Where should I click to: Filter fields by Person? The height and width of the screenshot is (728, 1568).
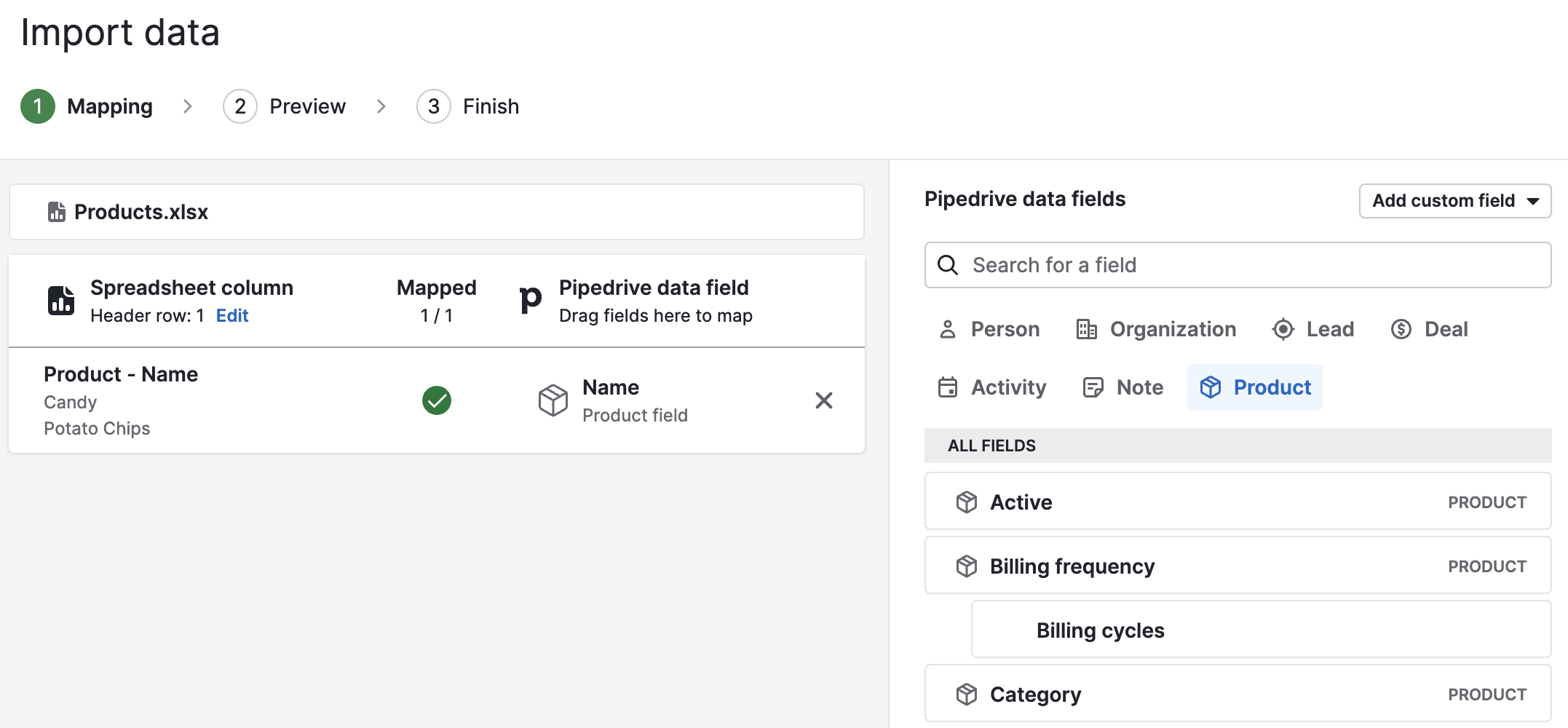pyautogui.click(x=989, y=329)
